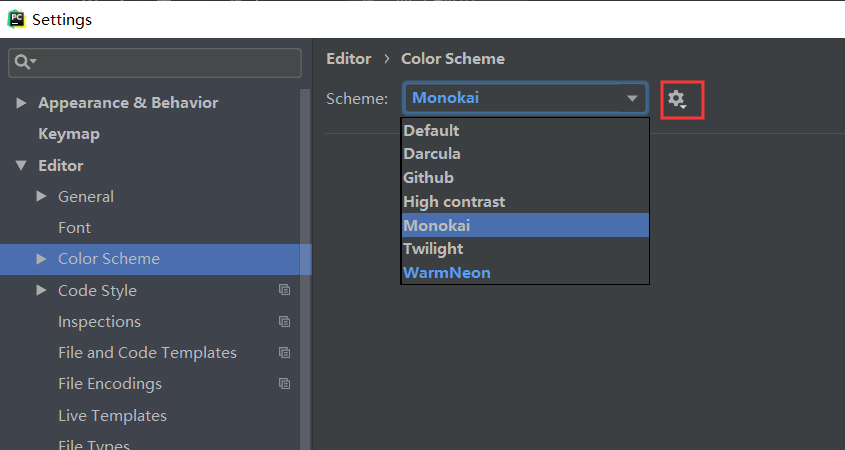The width and height of the screenshot is (845, 450).
Task: Expand the Appearance & Behavior section
Action: coord(21,102)
